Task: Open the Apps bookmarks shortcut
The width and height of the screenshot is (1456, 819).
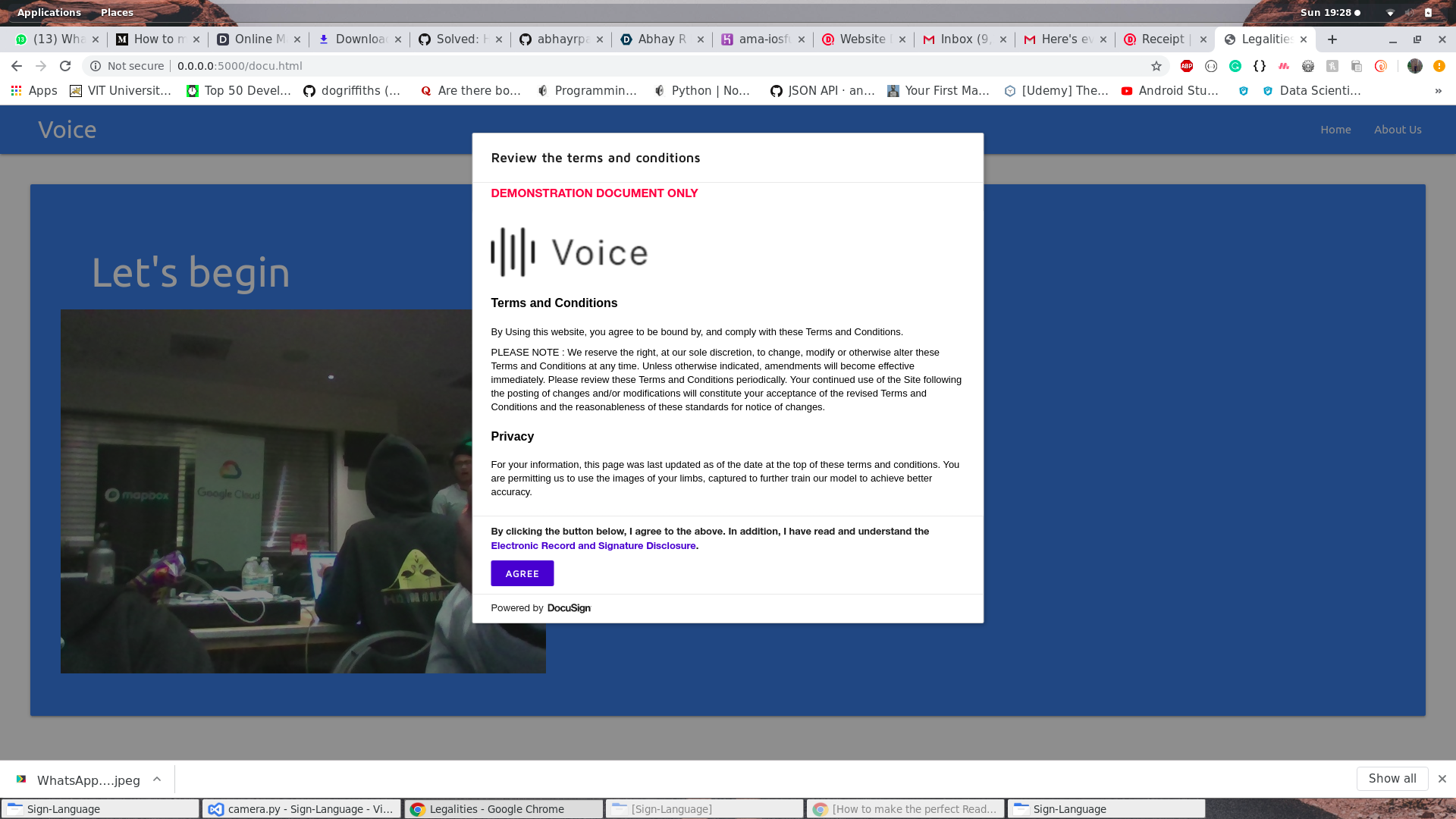Action: 34,90
